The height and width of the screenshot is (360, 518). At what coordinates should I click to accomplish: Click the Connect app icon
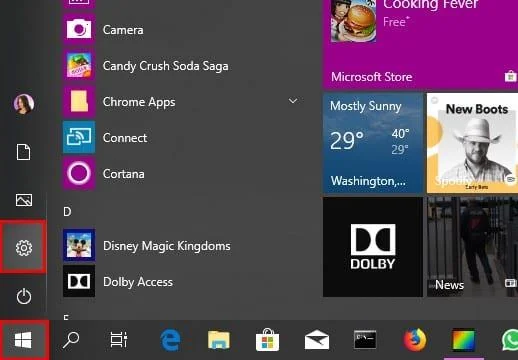pos(79,137)
